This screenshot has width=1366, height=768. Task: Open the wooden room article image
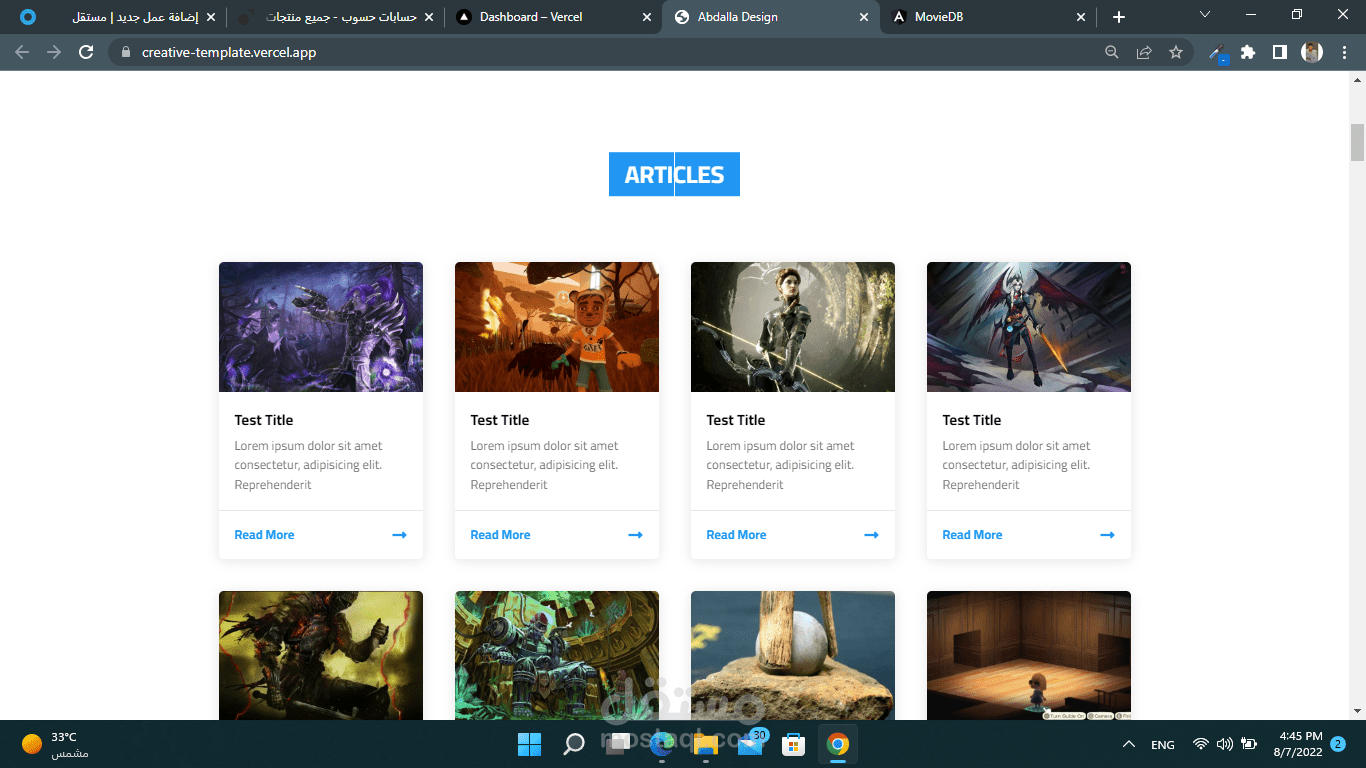tap(1029, 655)
